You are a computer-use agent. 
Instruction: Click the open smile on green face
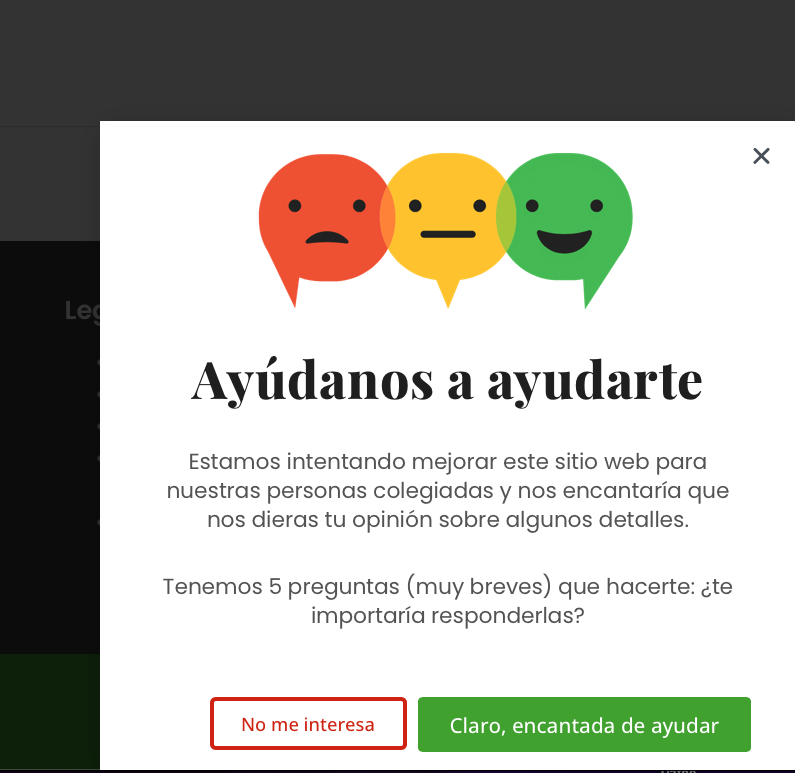(x=564, y=240)
